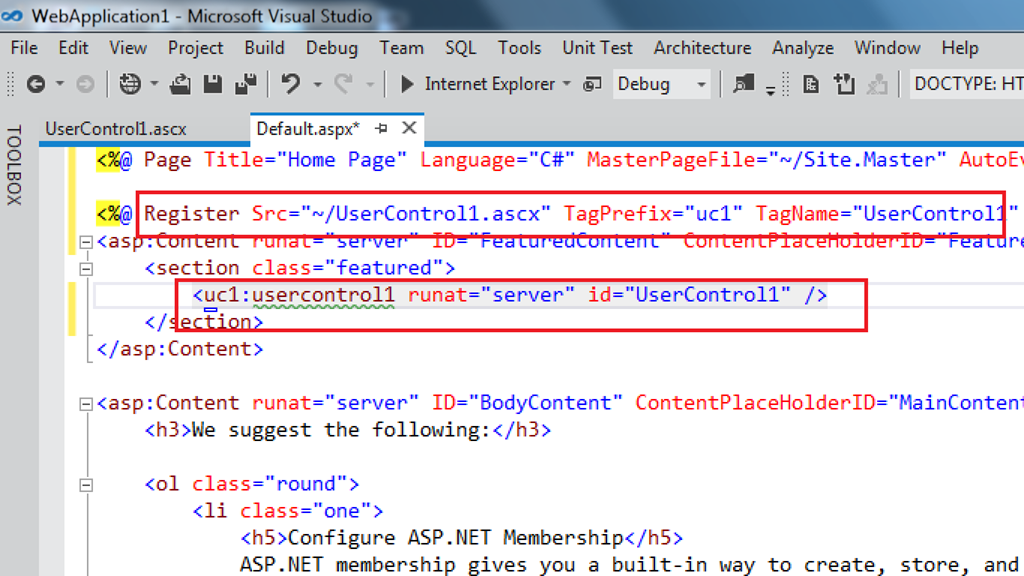The width and height of the screenshot is (1024, 576).
Task: Open the Unit Test menu
Action: click(x=598, y=48)
